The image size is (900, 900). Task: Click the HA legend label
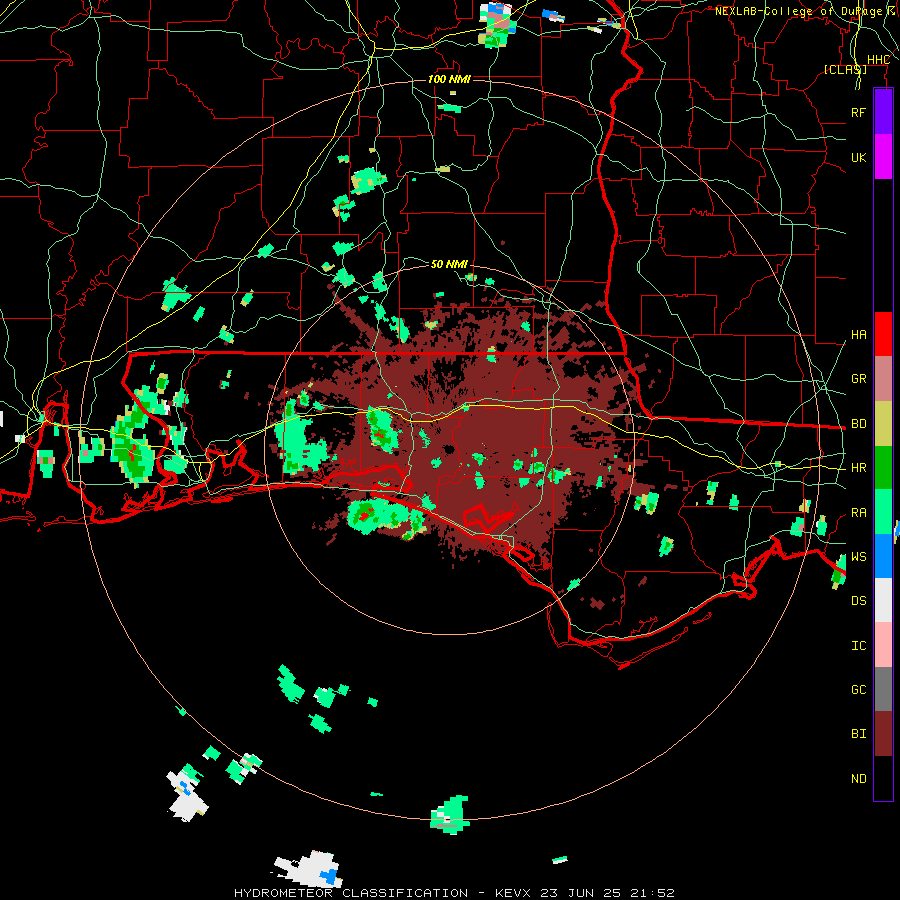tap(858, 335)
